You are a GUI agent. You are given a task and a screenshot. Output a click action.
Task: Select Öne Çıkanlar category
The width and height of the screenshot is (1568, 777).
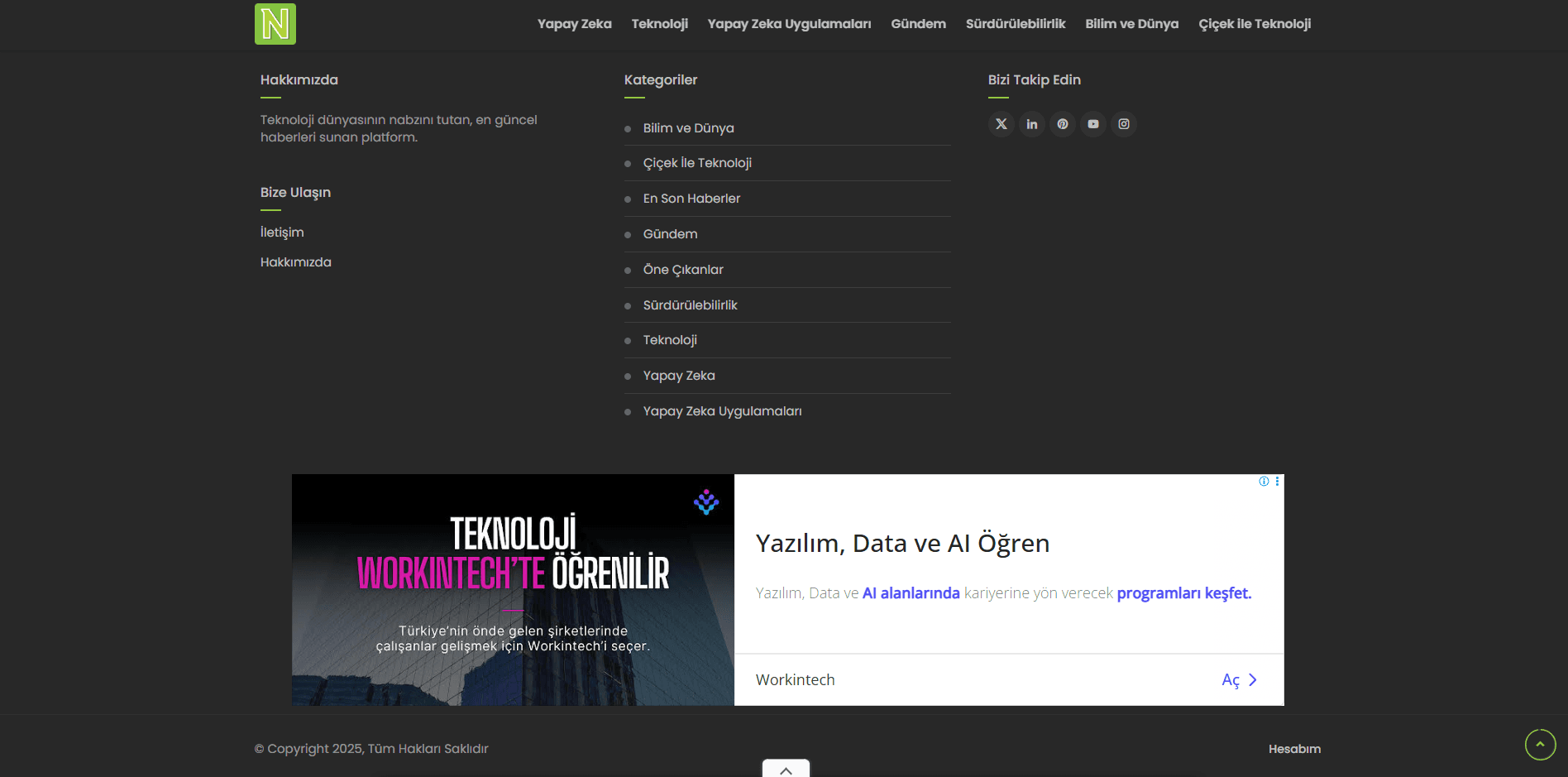pyautogui.click(x=683, y=270)
